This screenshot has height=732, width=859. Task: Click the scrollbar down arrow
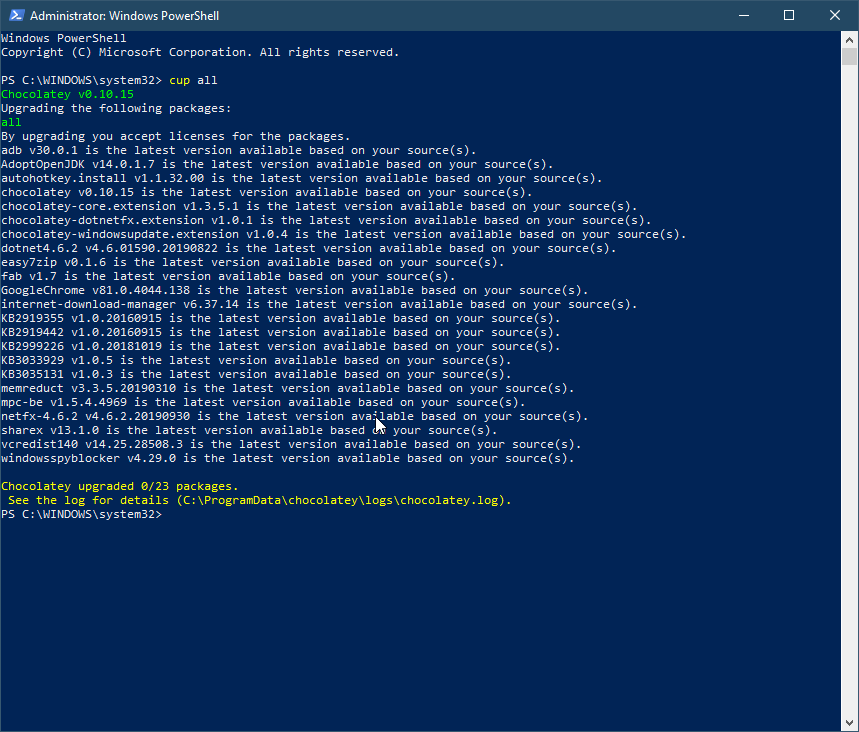pyautogui.click(x=849, y=723)
